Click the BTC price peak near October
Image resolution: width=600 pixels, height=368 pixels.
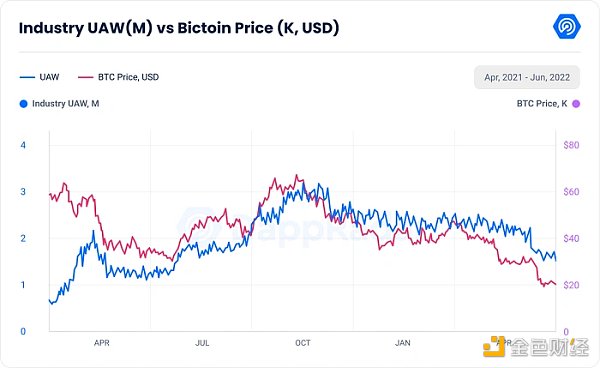click(296, 176)
